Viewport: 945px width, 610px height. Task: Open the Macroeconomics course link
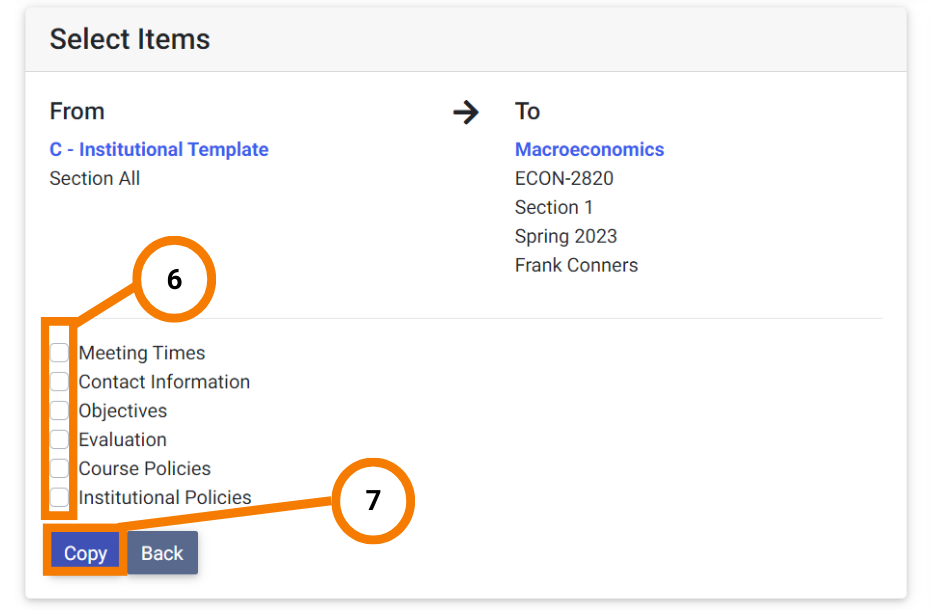pyautogui.click(x=589, y=149)
